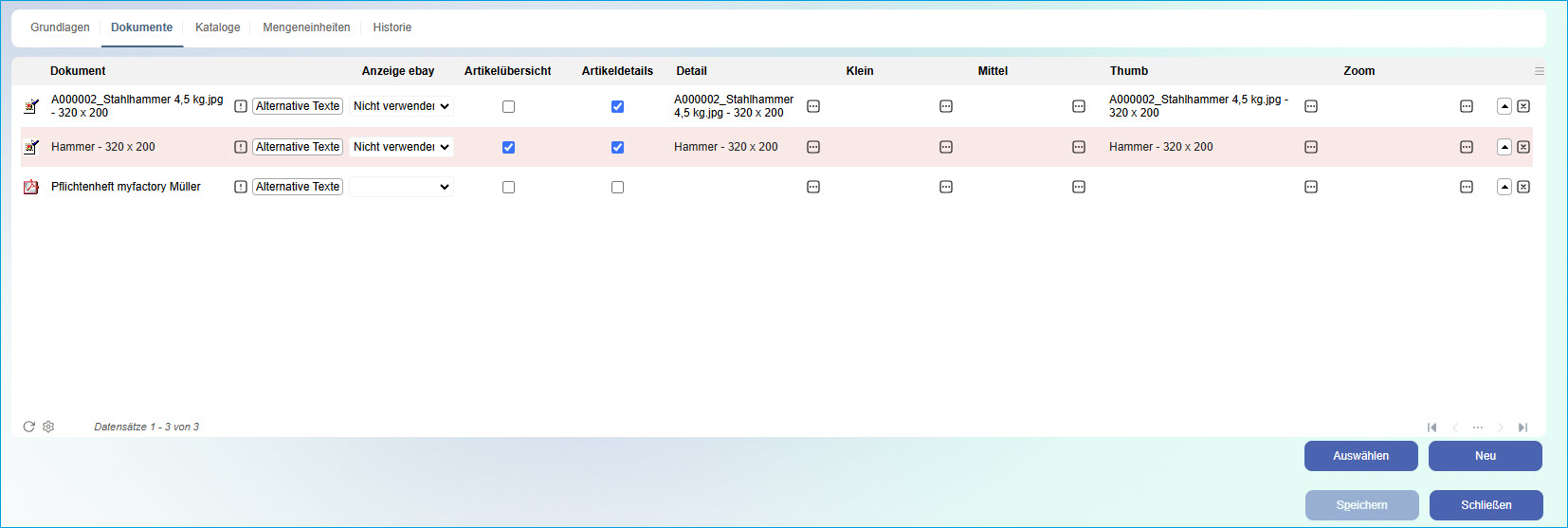Click the Artikelübersicht column header
The height and width of the screenshot is (528, 1568).
click(508, 71)
